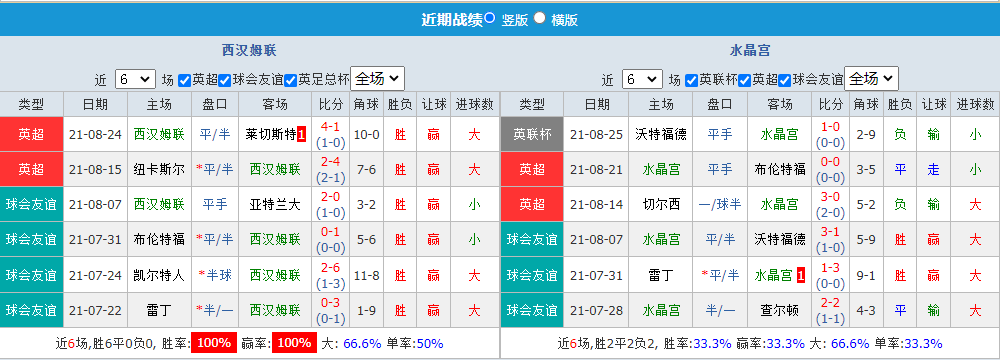Click corner count 2-9 in 沃特福德 row
The width and height of the screenshot is (1000, 360).
tap(865, 135)
